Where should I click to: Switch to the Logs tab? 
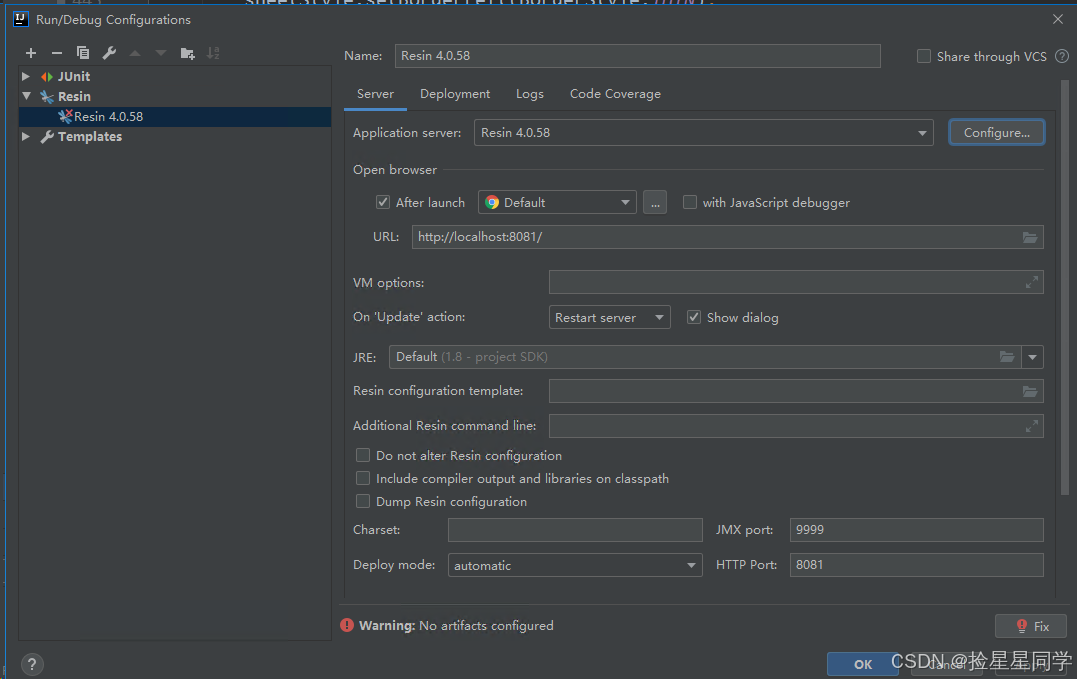coord(530,94)
